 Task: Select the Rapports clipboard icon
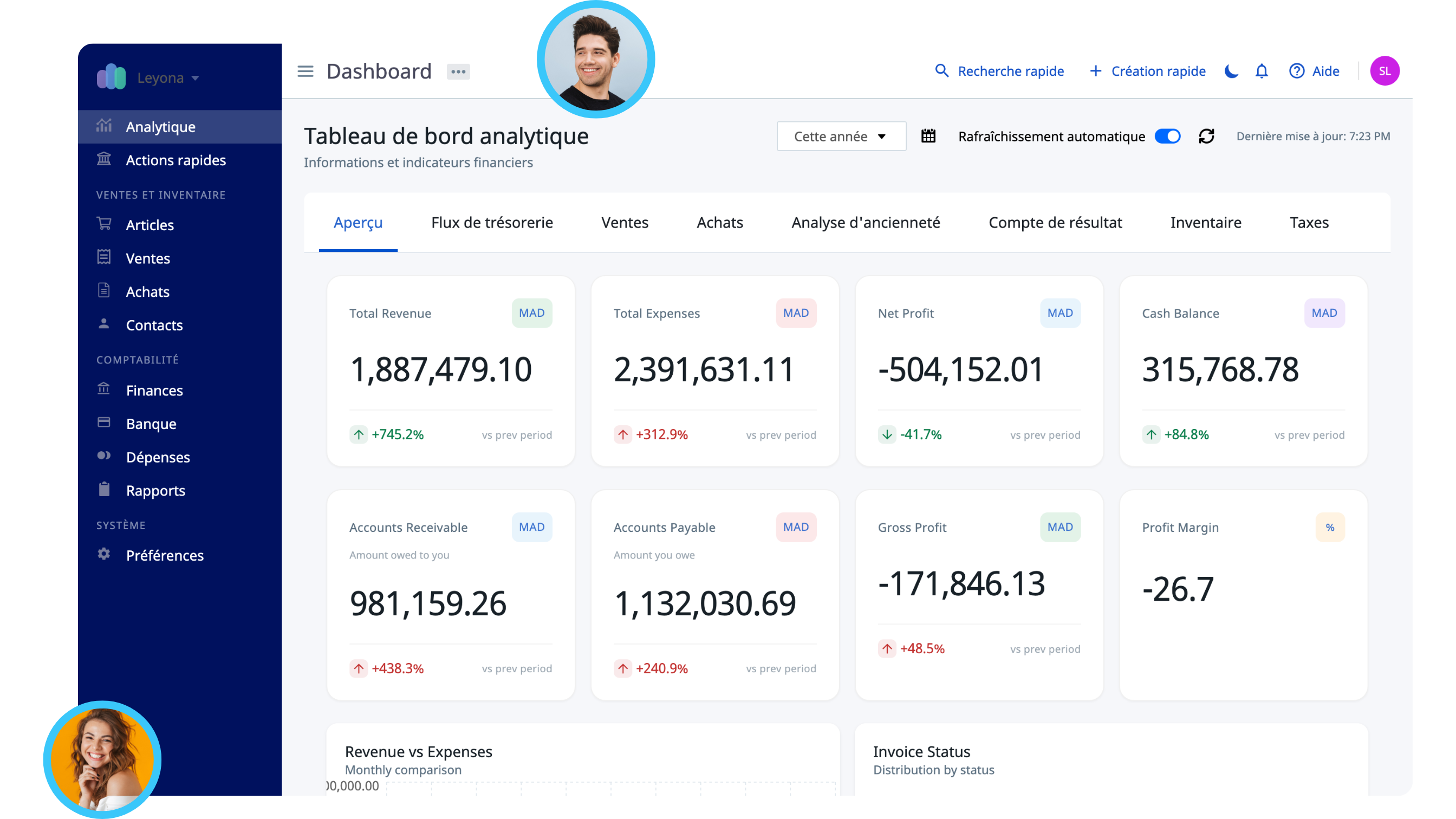104,490
